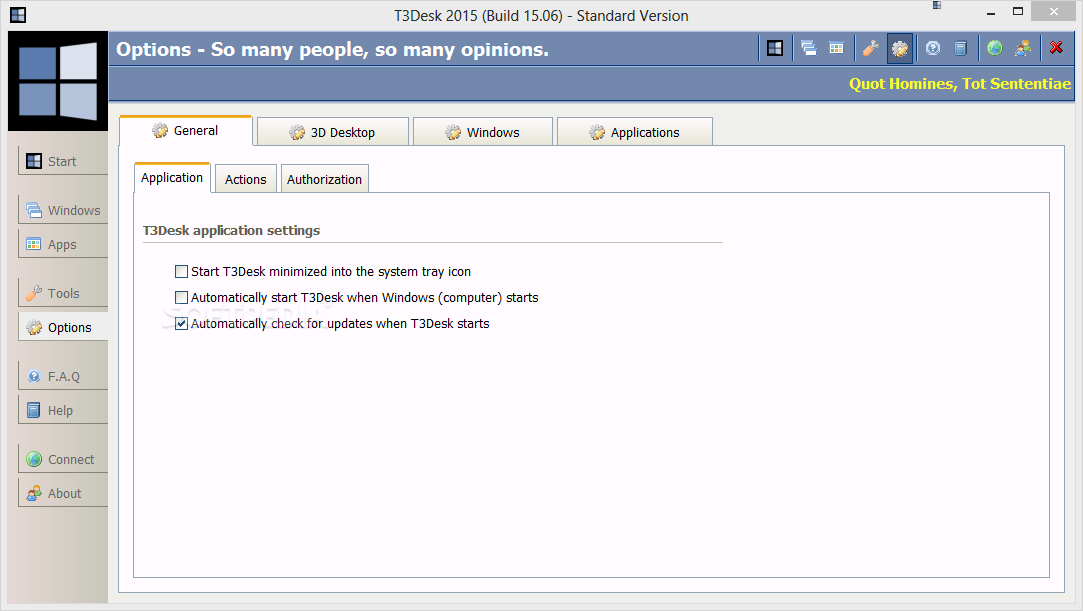The height and width of the screenshot is (611, 1083).
Task: Uncheck automatically check for updates option
Action: point(182,323)
